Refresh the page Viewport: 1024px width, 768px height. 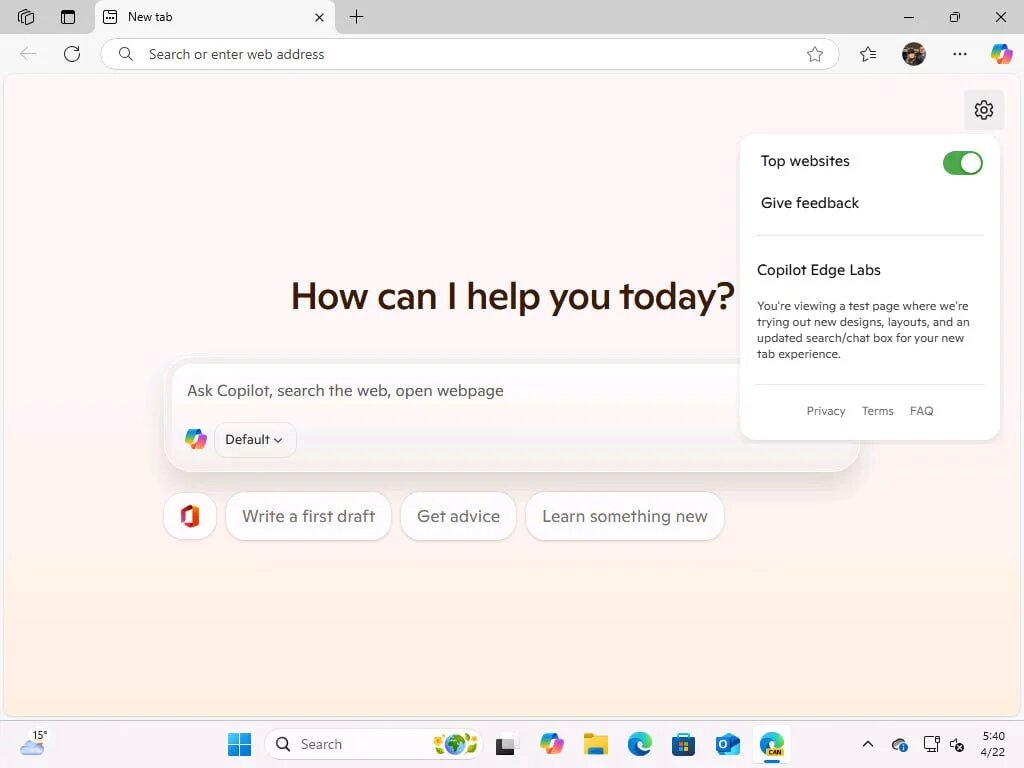point(72,54)
